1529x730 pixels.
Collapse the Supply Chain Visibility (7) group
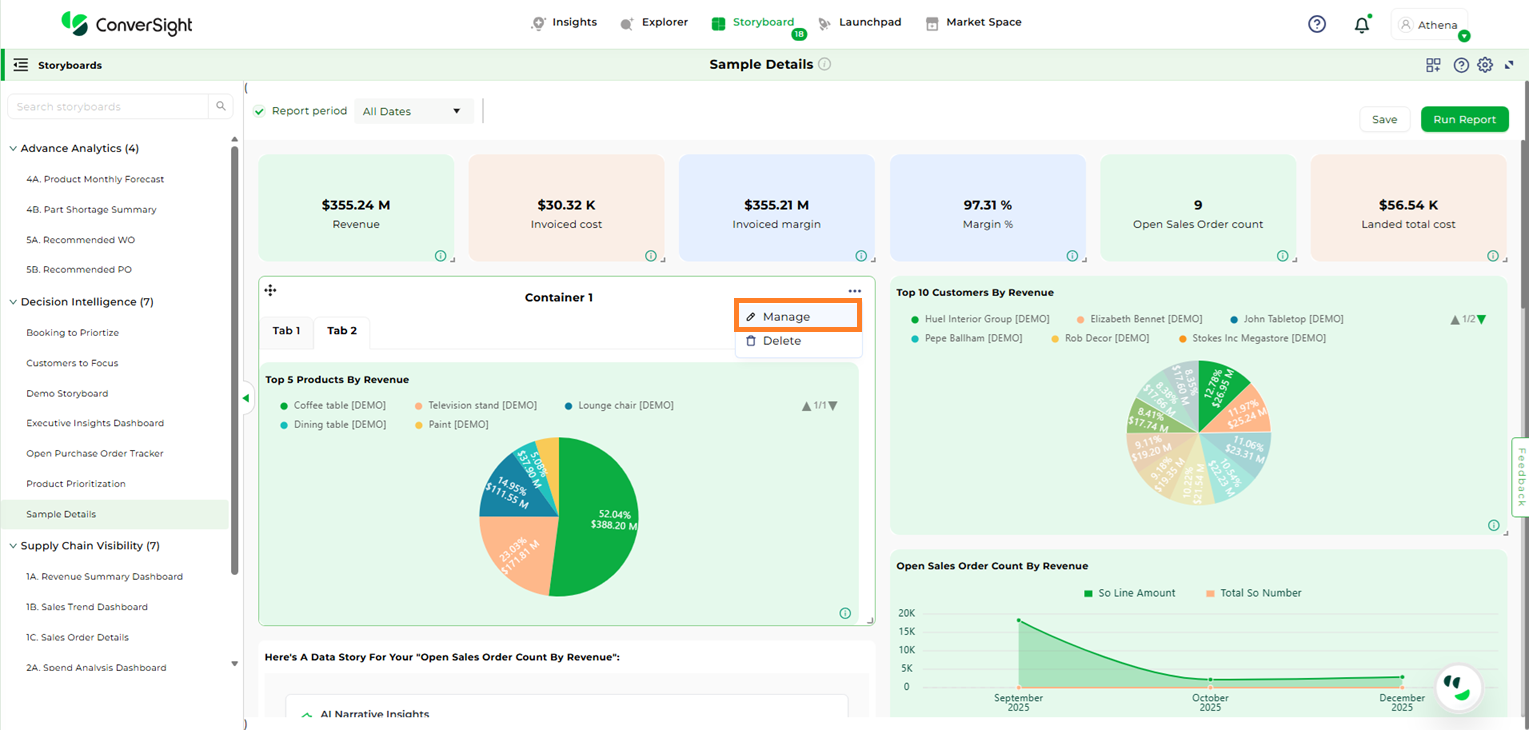pyautogui.click(x=13, y=546)
